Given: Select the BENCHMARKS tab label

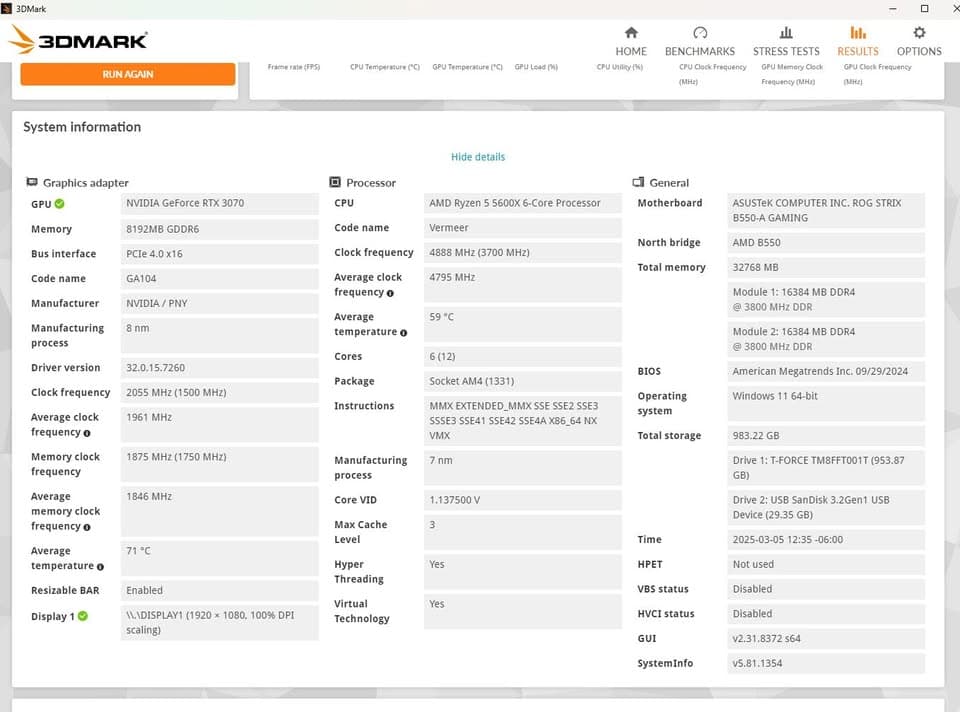Looking at the screenshot, I should 700,51.
